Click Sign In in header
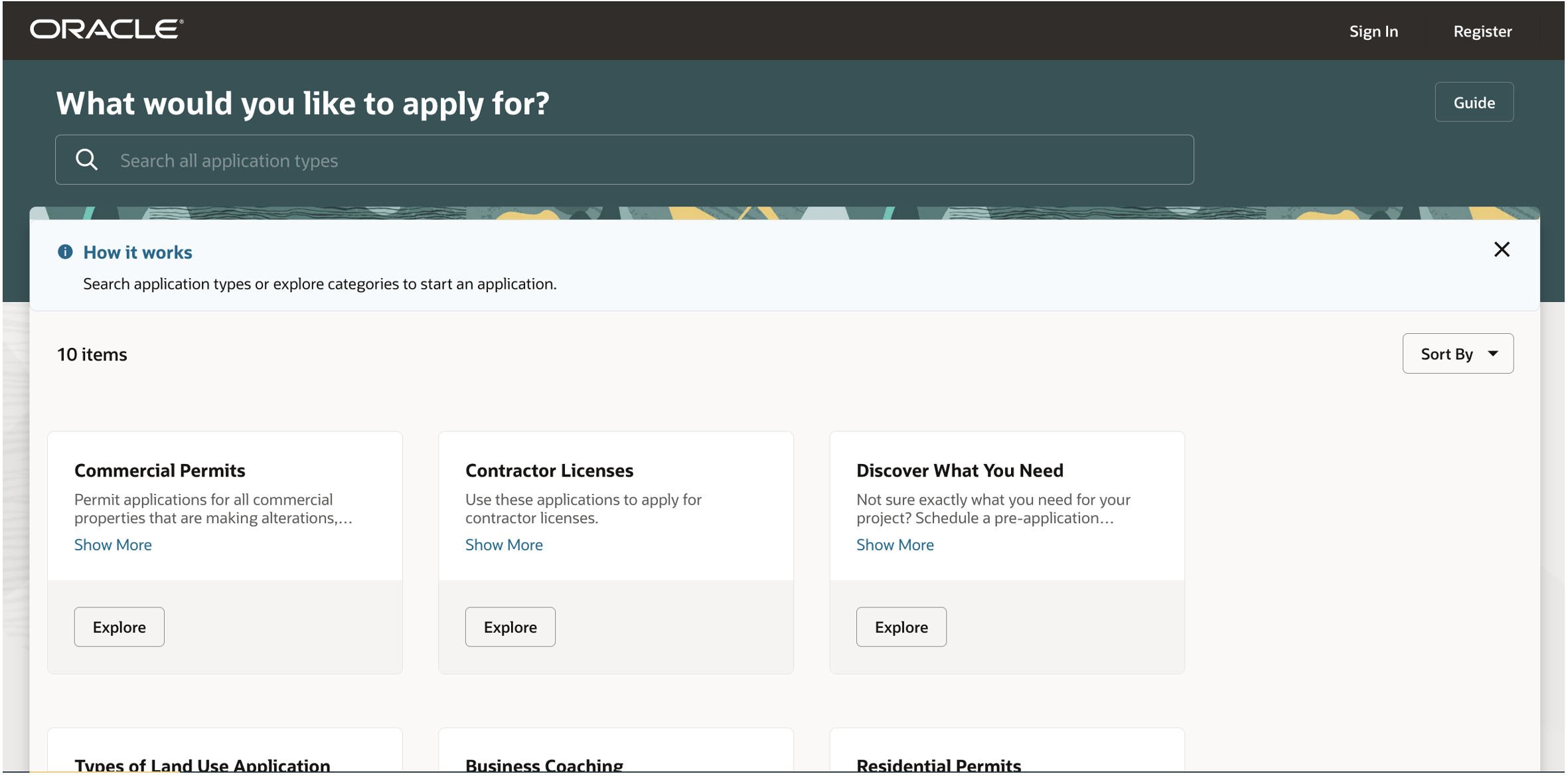 coord(1373,31)
